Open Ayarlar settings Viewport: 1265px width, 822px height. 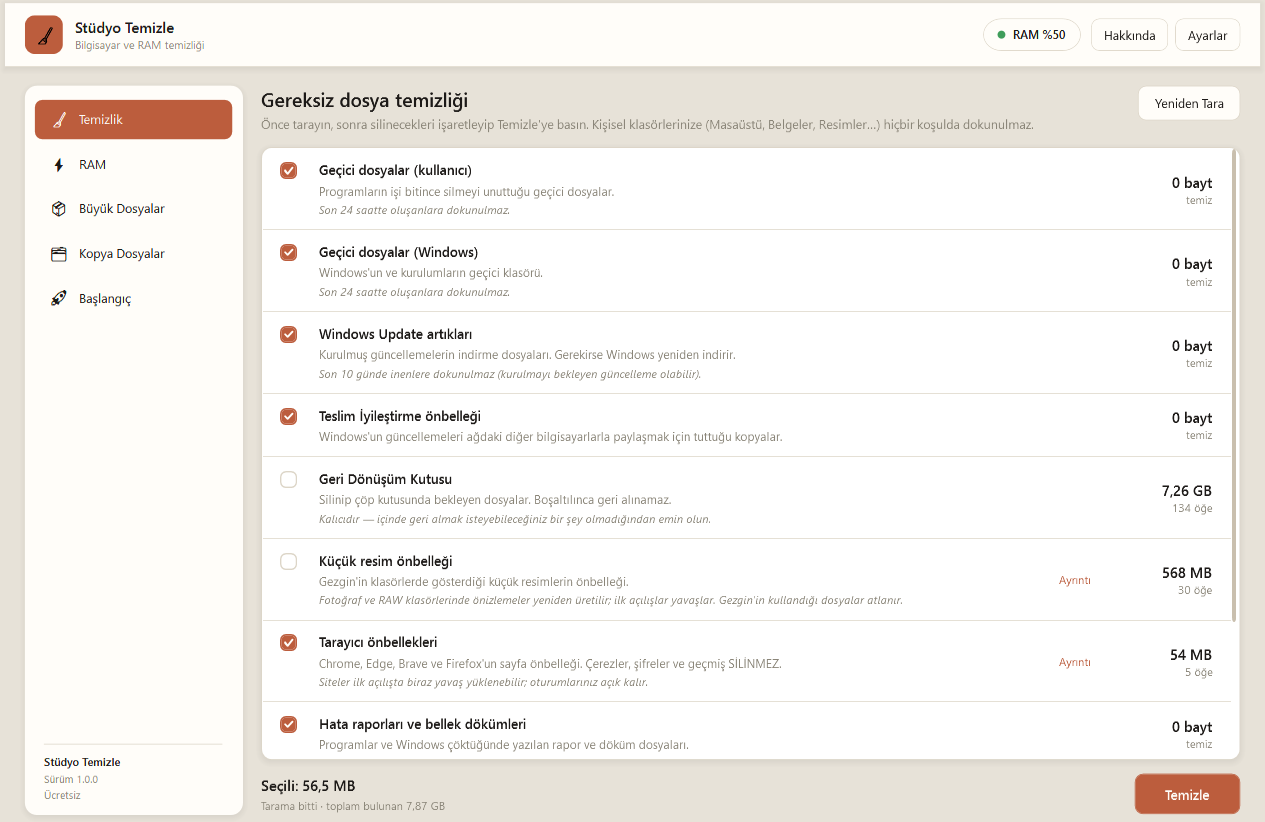[x=1207, y=35]
